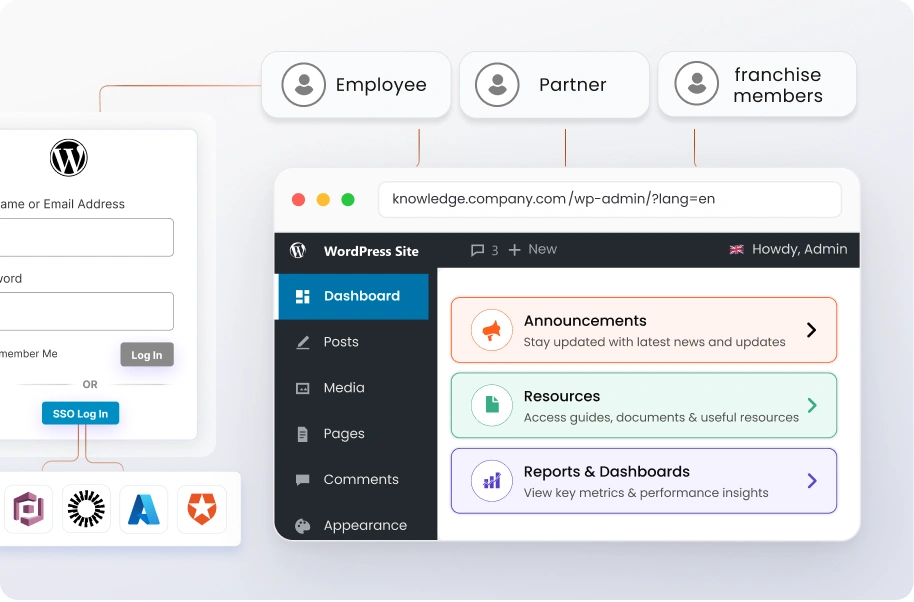This screenshot has height=602, width=914.
Task: Expand the Reports & Dashboards chevron
Action: [811, 481]
